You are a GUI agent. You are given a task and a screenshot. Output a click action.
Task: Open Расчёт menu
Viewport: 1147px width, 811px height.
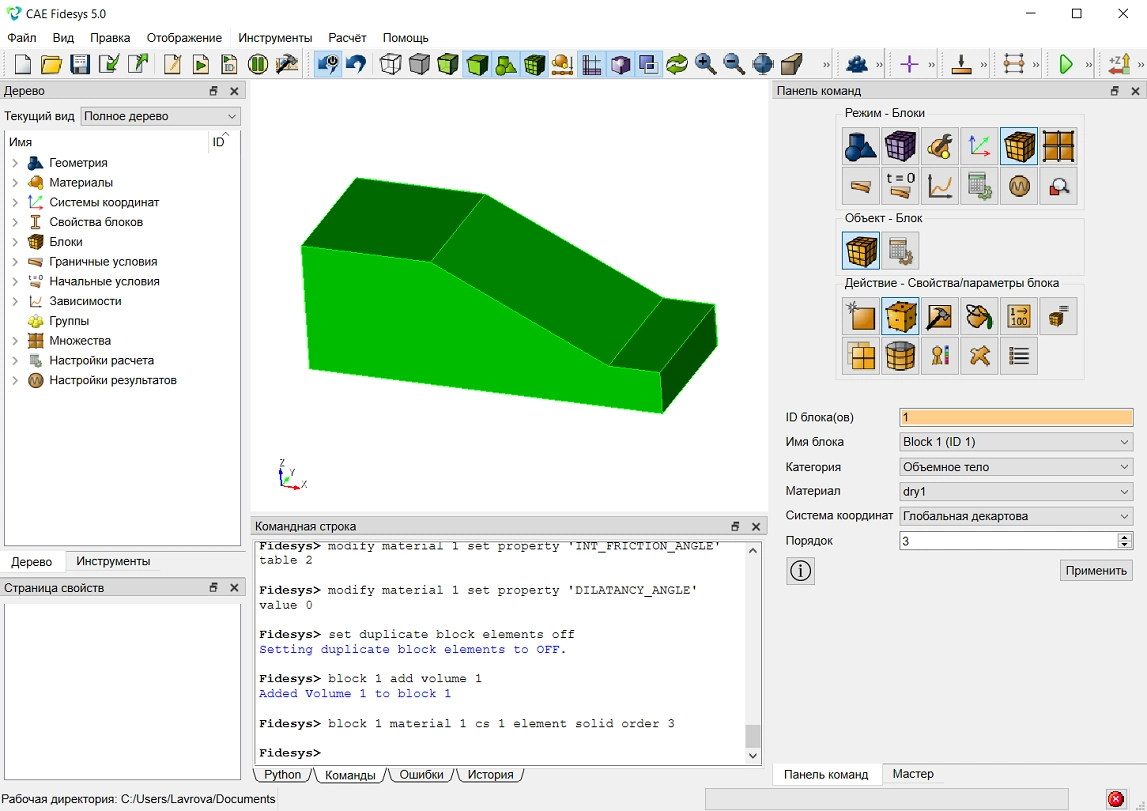pos(347,38)
